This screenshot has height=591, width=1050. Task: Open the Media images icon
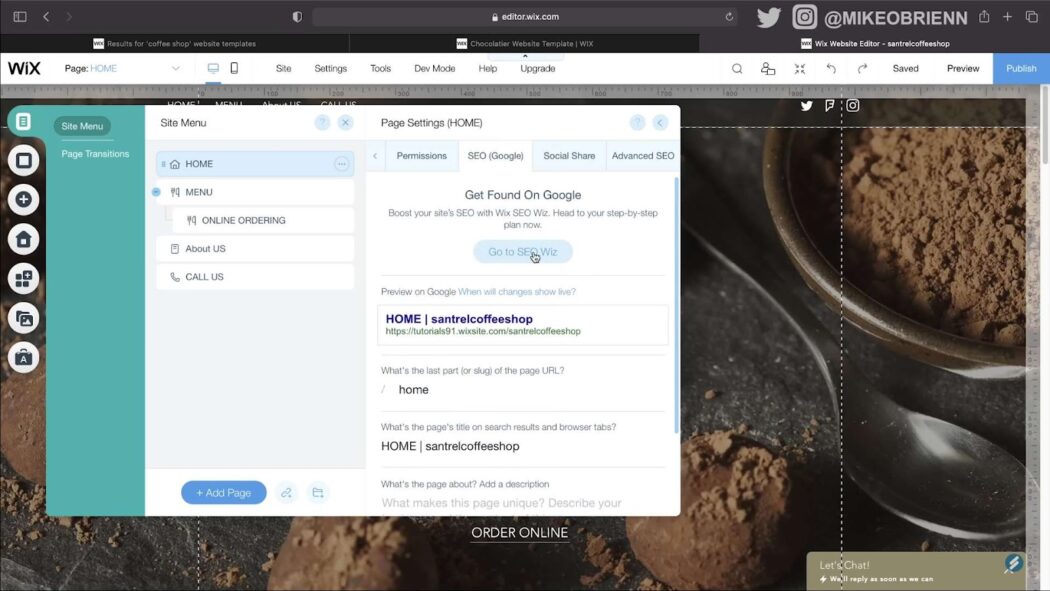(x=23, y=319)
